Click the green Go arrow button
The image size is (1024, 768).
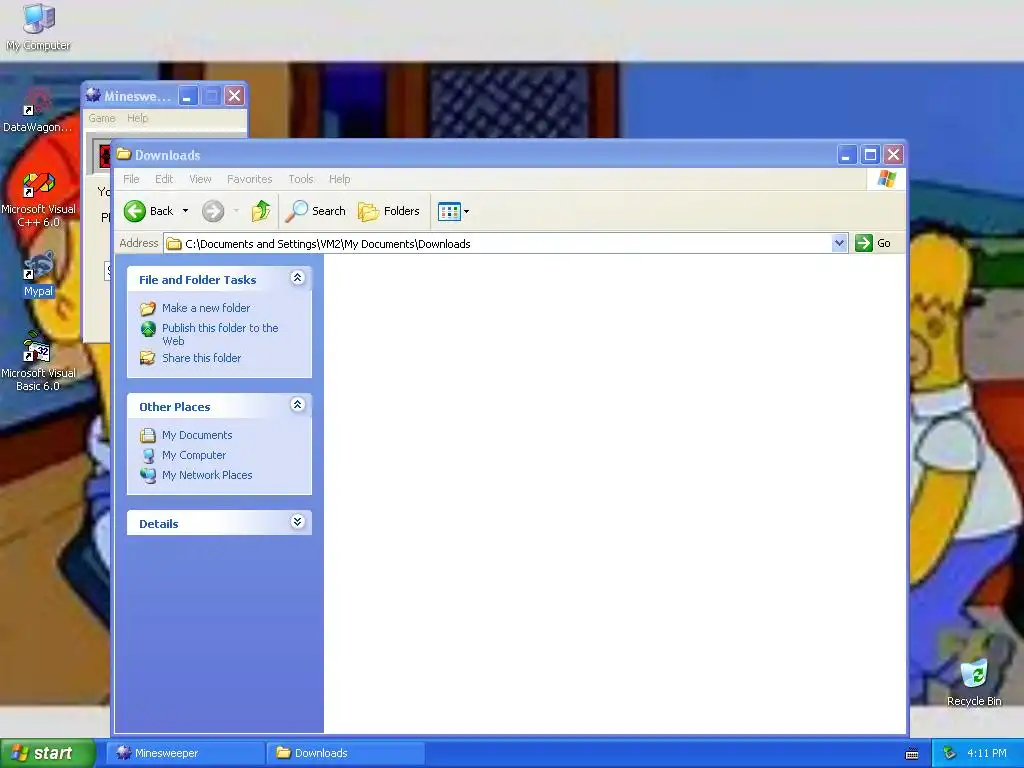click(x=863, y=243)
